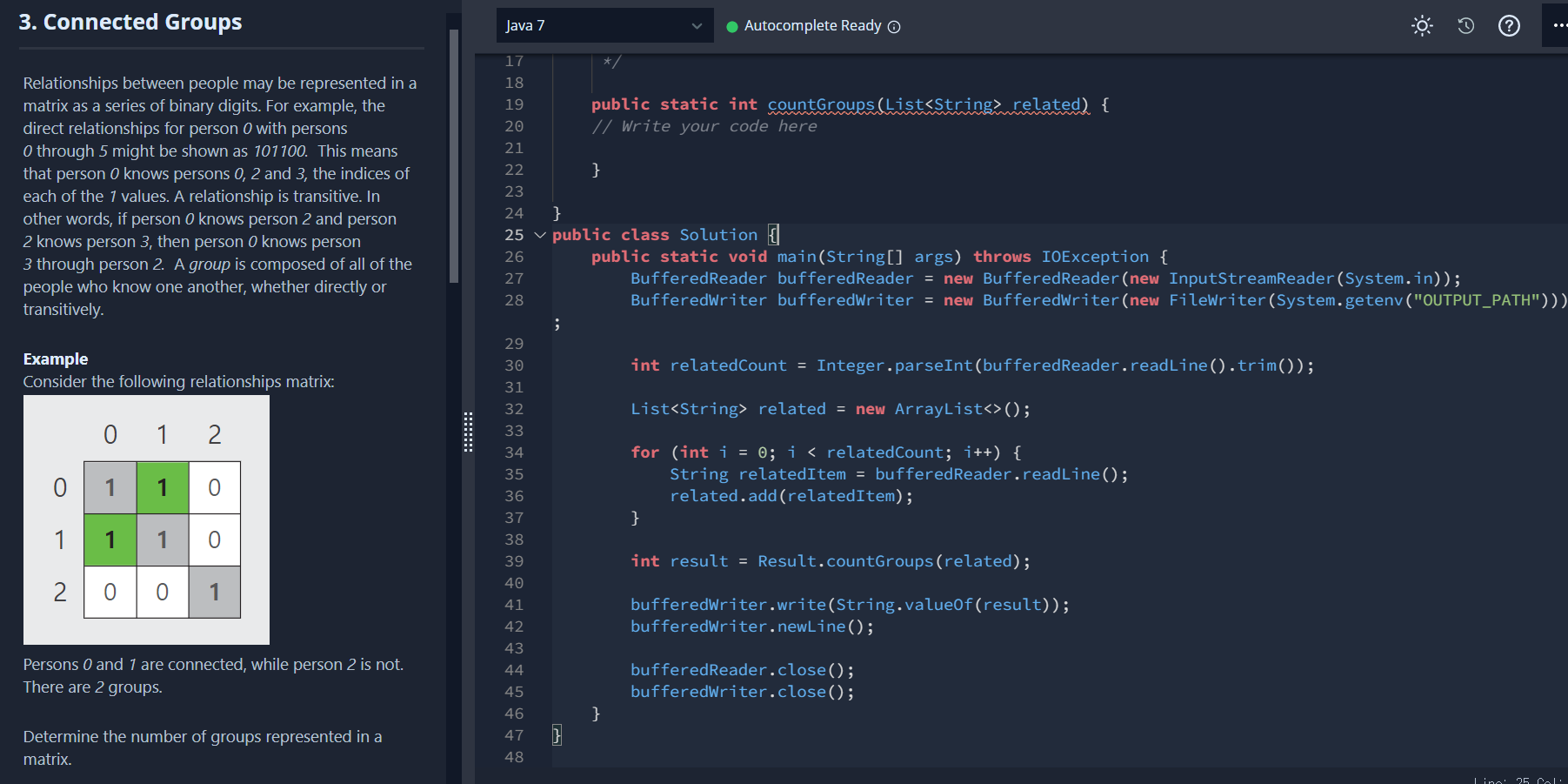
Task: Click the Example section heading
Action: tap(56, 358)
